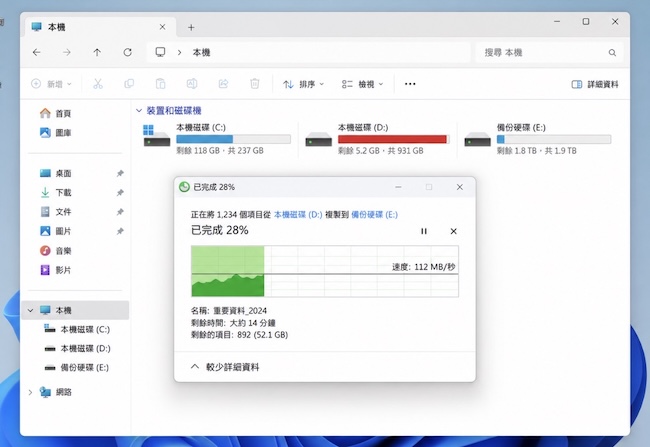Screen dimensions: 650x447
Task: Click the copy progress speed graph
Action: [325, 271]
